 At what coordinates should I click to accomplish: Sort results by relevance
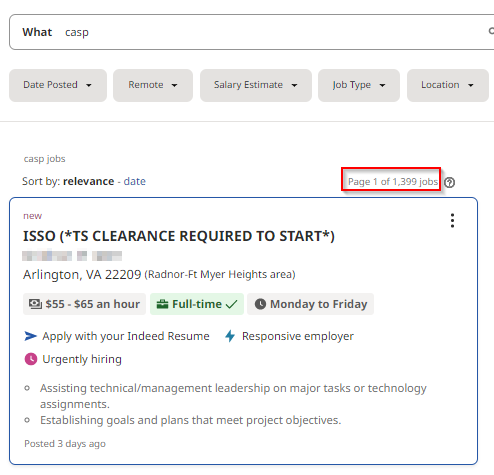click(89, 181)
